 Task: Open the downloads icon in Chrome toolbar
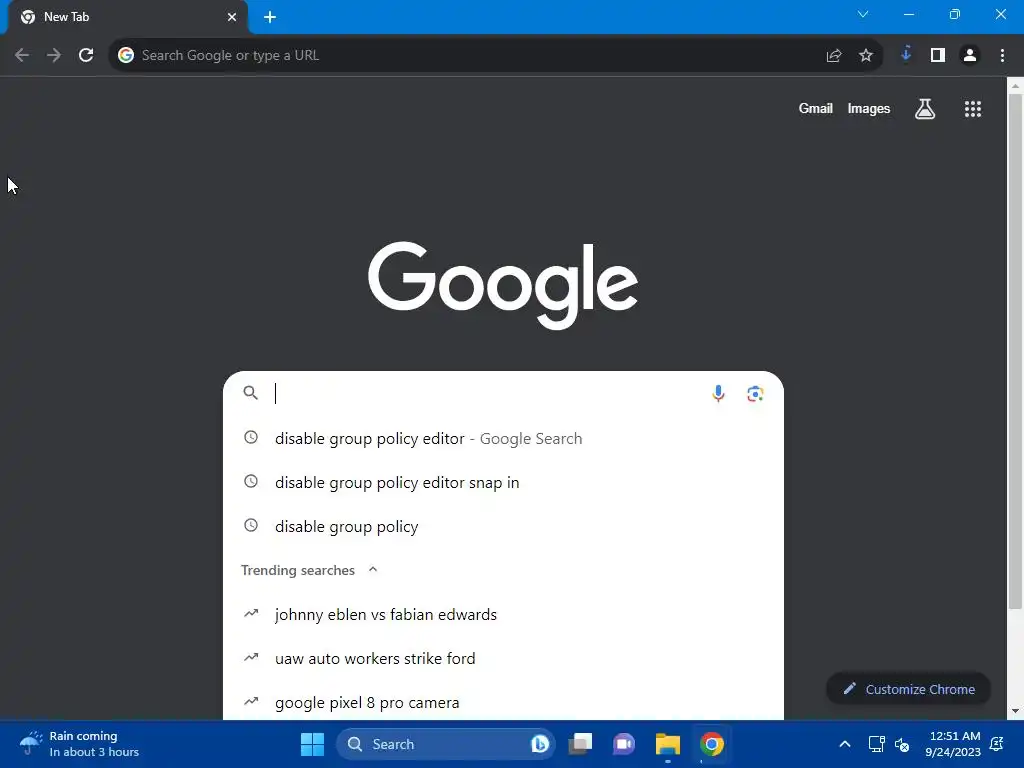click(906, 55)
